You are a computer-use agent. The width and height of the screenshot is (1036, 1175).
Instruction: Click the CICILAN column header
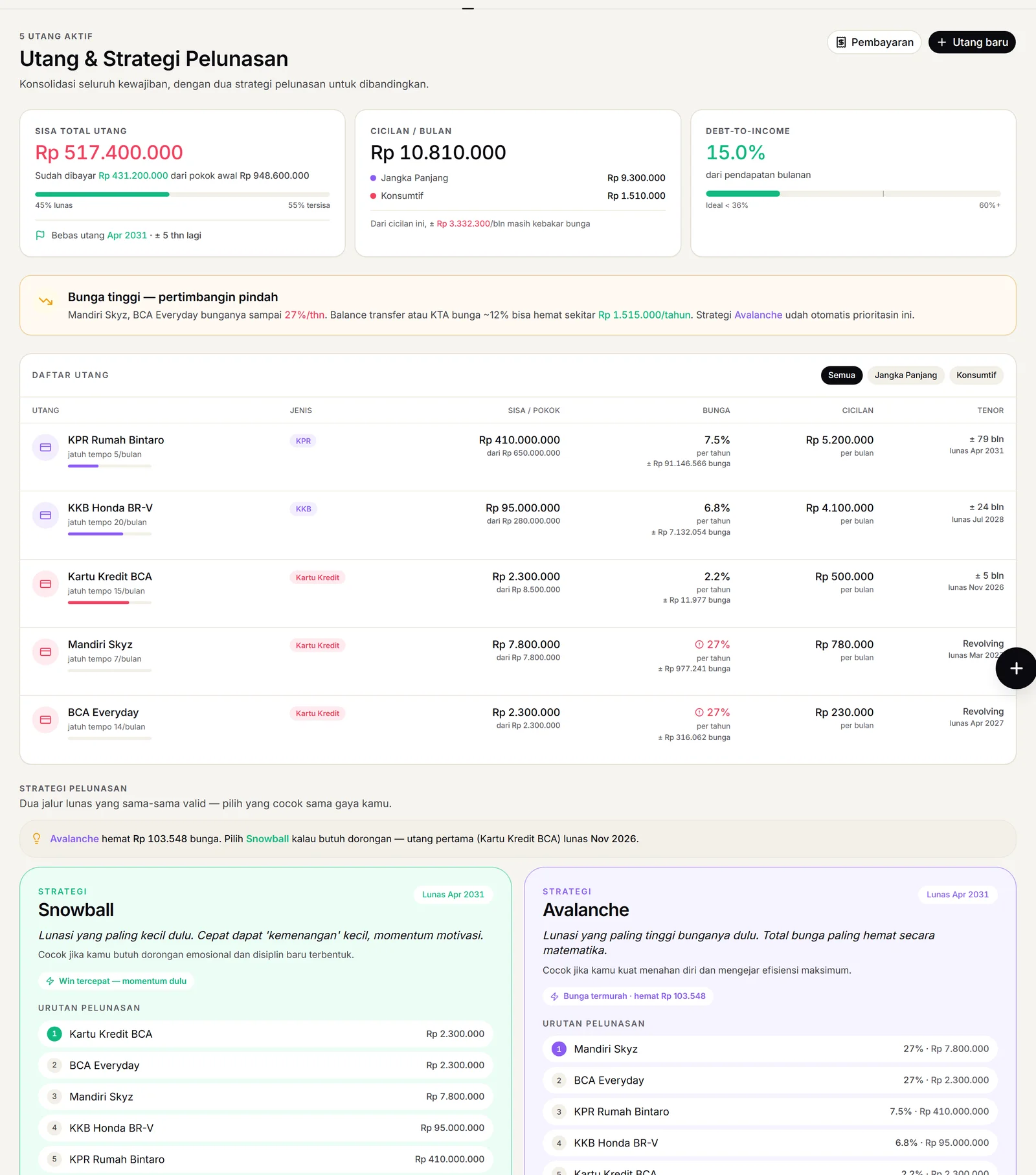pos(857,410)
